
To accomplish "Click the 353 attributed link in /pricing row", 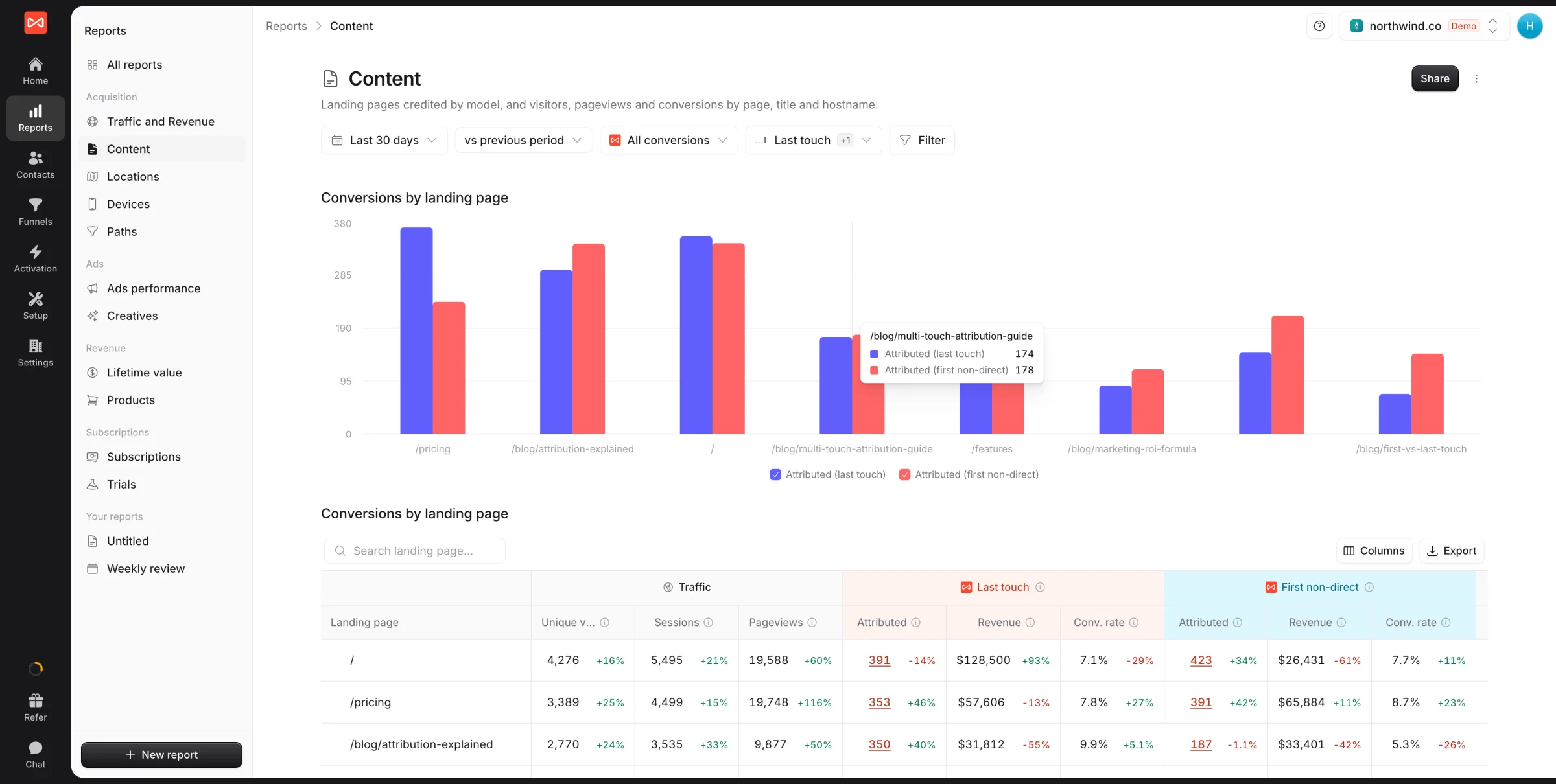I will (x=879, y=702).
